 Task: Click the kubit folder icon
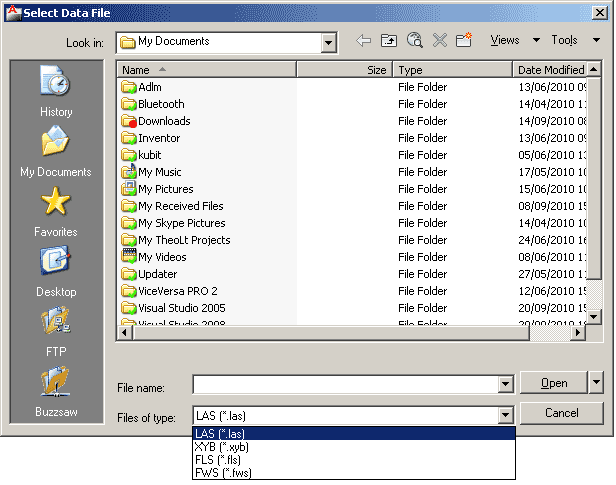pyautogui.click(x=128, y=155)
